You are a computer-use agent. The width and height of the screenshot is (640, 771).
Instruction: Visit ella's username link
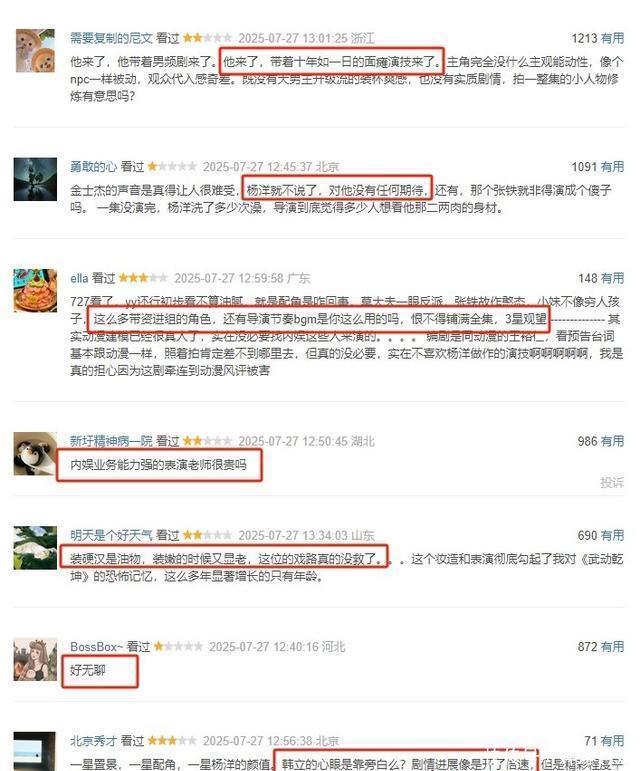79,278
